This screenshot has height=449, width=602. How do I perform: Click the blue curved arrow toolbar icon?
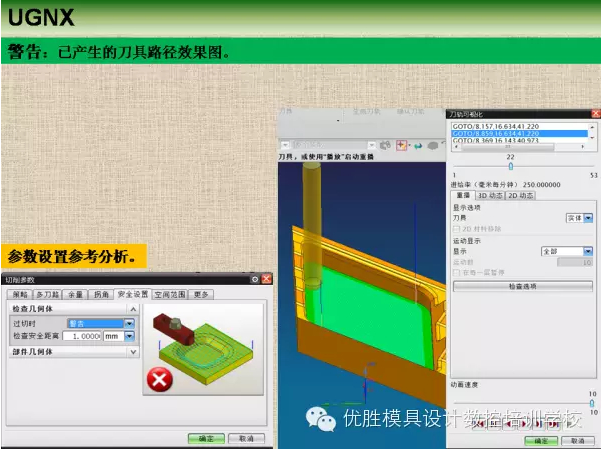418,146
